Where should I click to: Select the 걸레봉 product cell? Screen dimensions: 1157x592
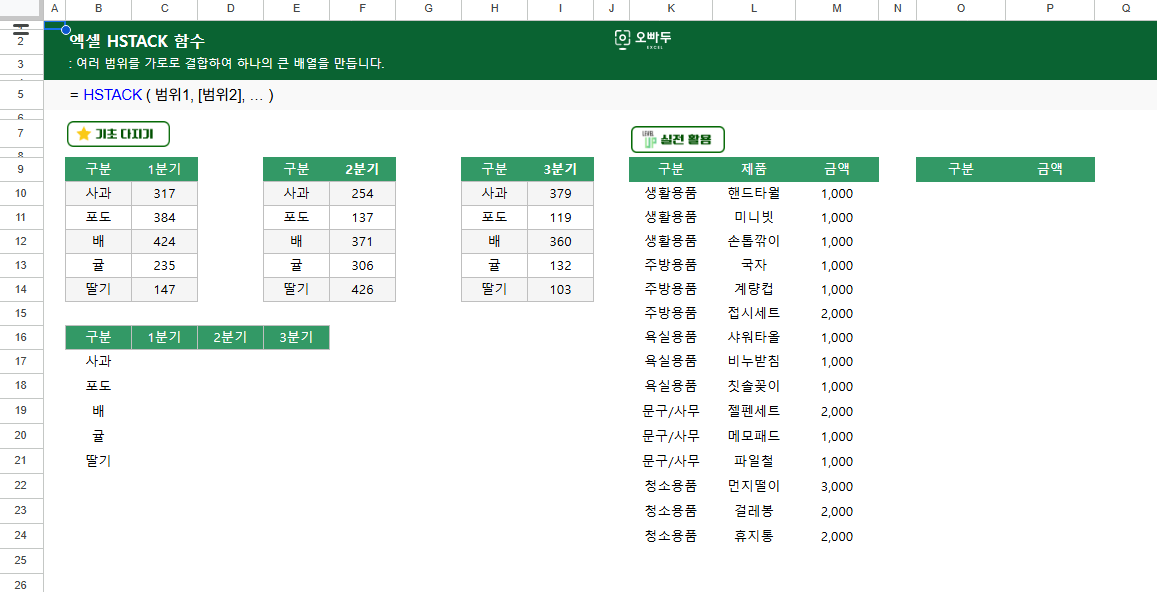753,512
